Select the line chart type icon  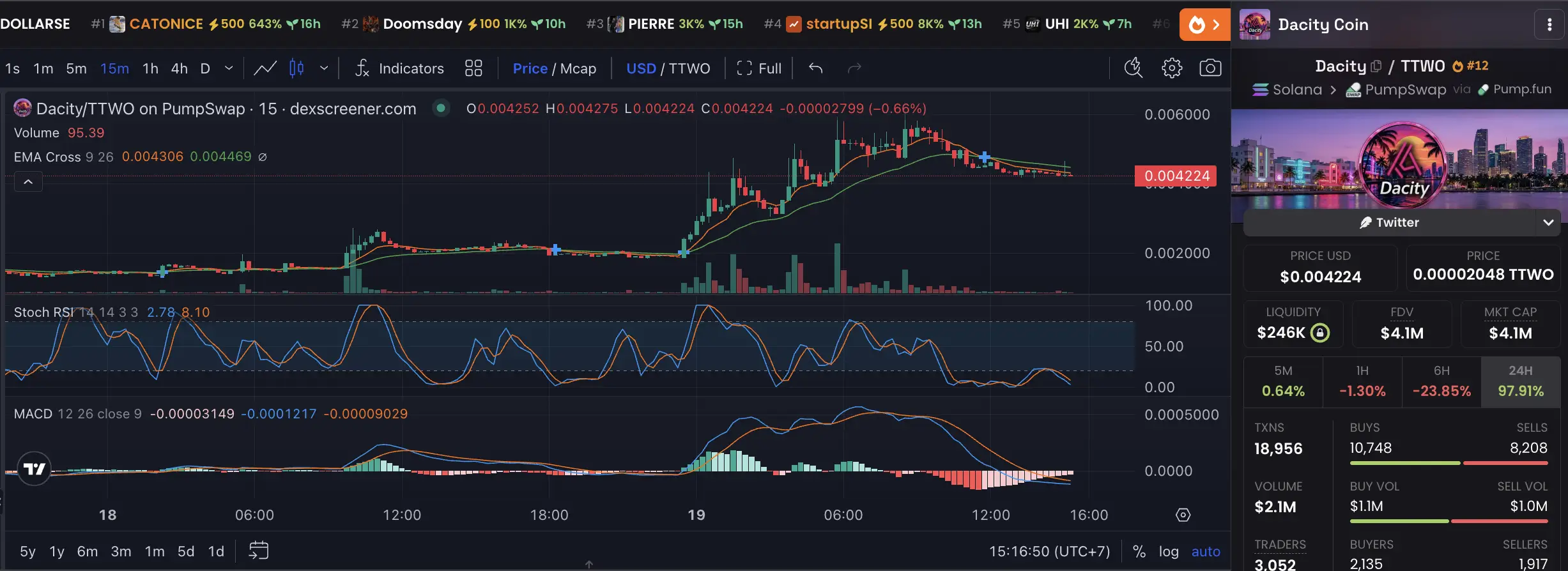(265, 68)
